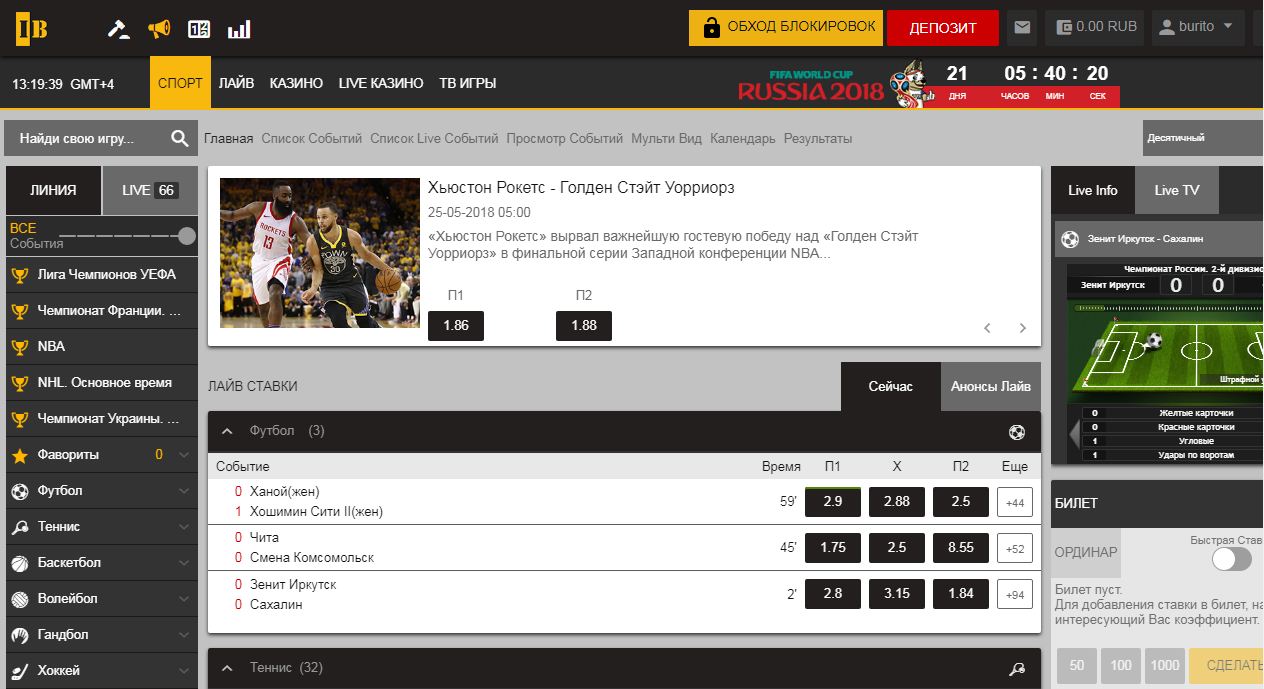Viewport: 1264px width, 689px height.
Task: Select the Сейчас tab
Action: [x=890, y=386]
